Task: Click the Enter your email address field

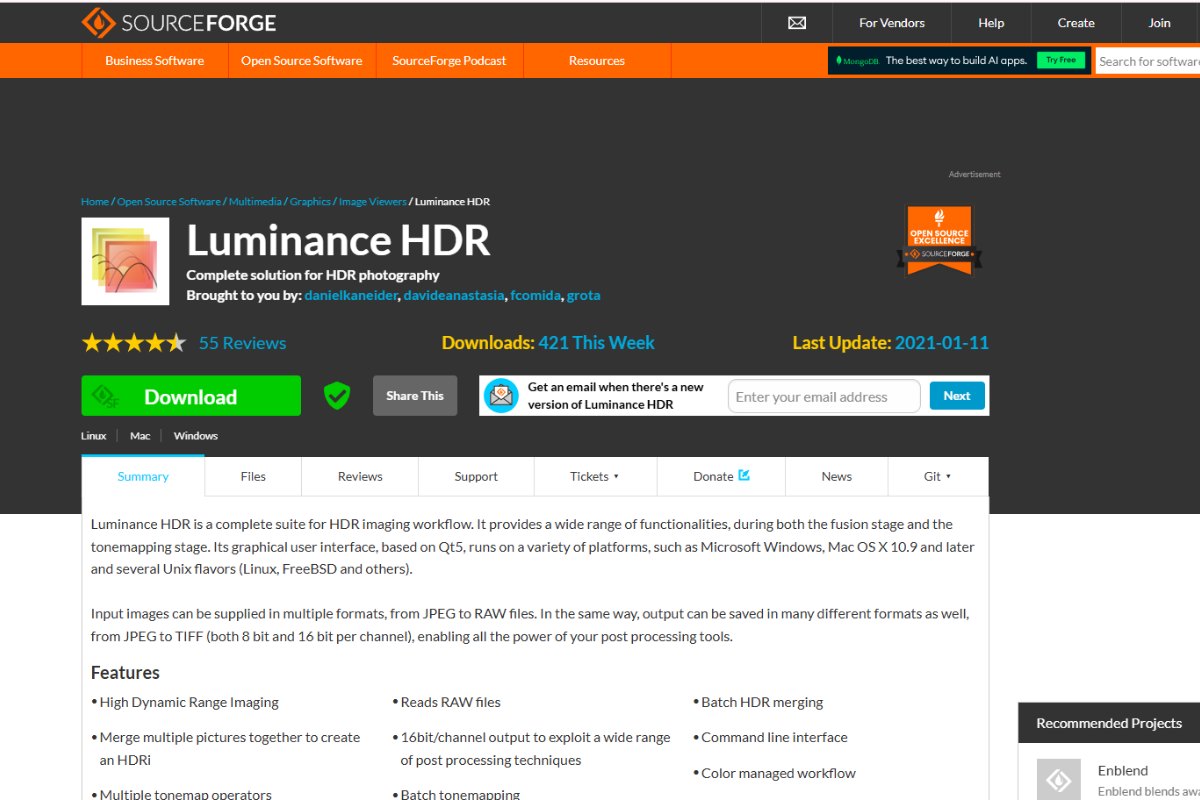Action: point(823,396)
